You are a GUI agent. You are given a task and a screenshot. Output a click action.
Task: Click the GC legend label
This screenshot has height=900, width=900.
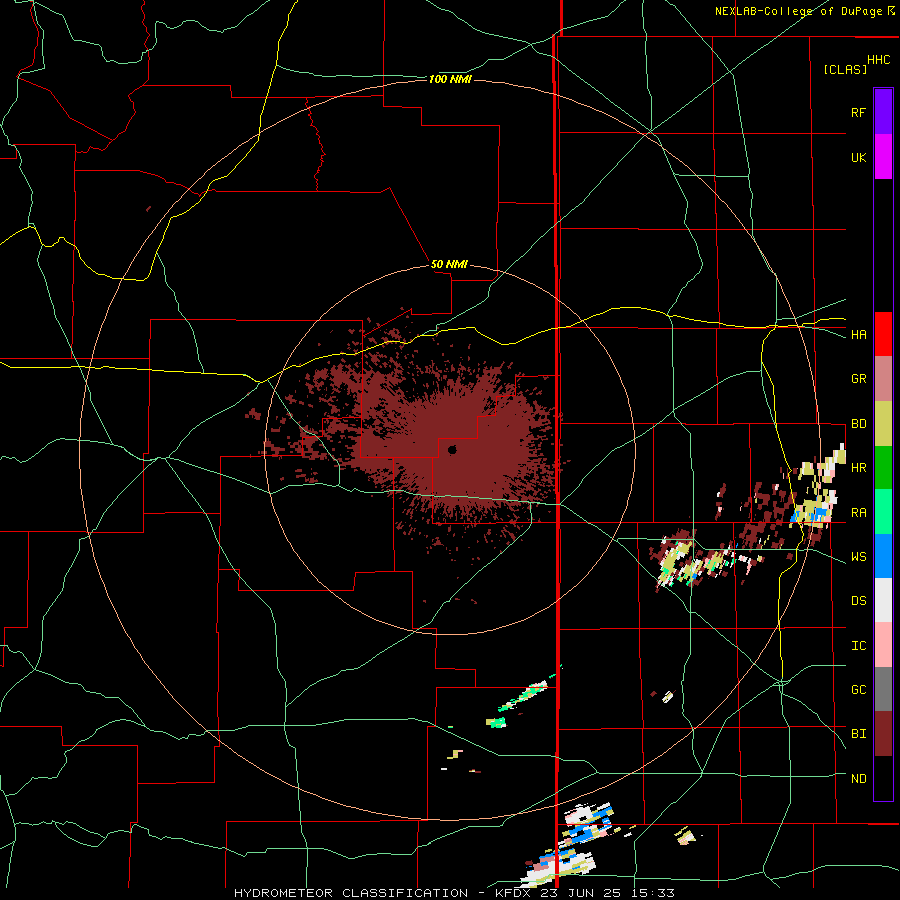(858, 690)
